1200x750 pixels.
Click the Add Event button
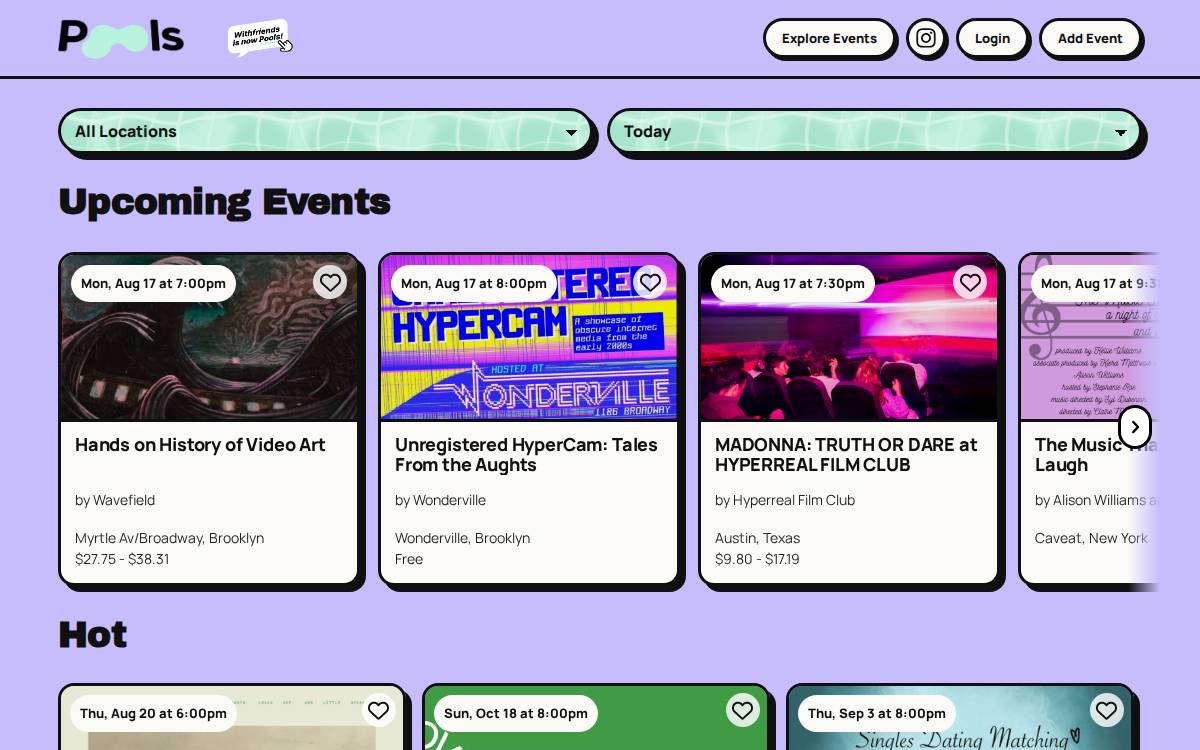(1090, 38)
